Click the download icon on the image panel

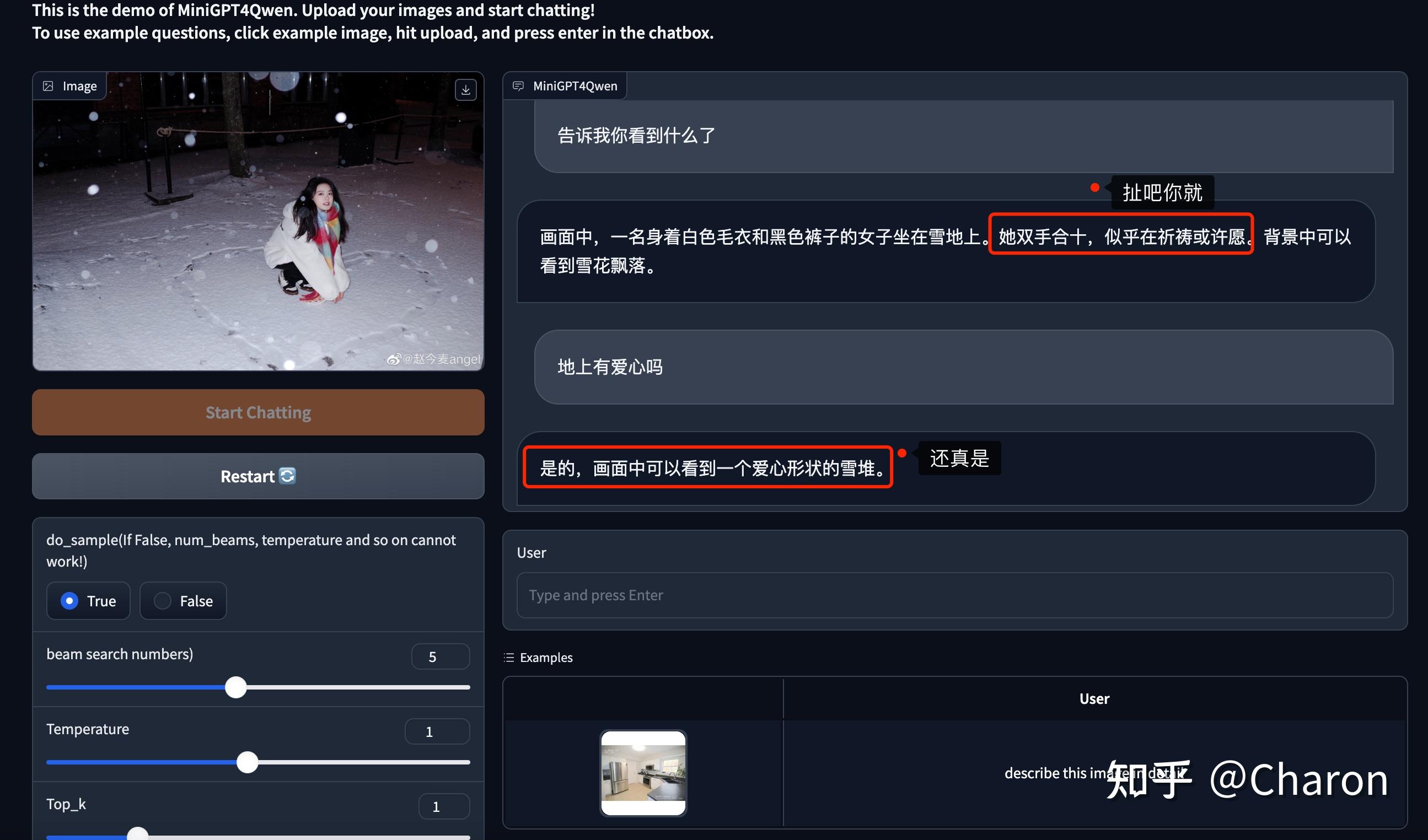click(466, 89)
